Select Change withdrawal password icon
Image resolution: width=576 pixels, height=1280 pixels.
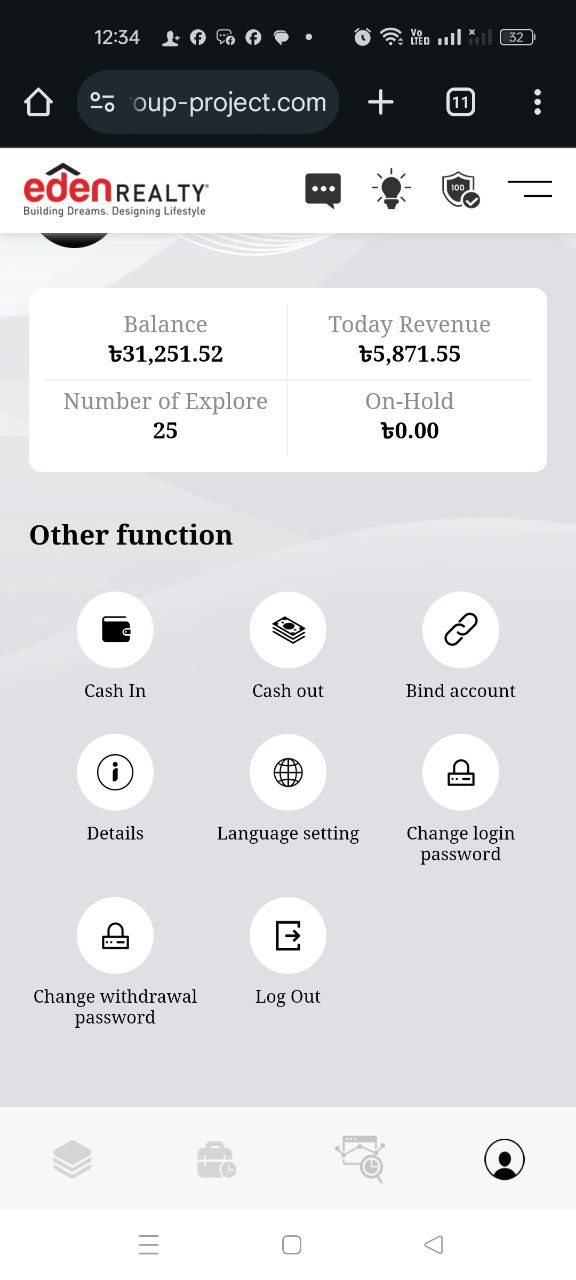tap(115, 935)
